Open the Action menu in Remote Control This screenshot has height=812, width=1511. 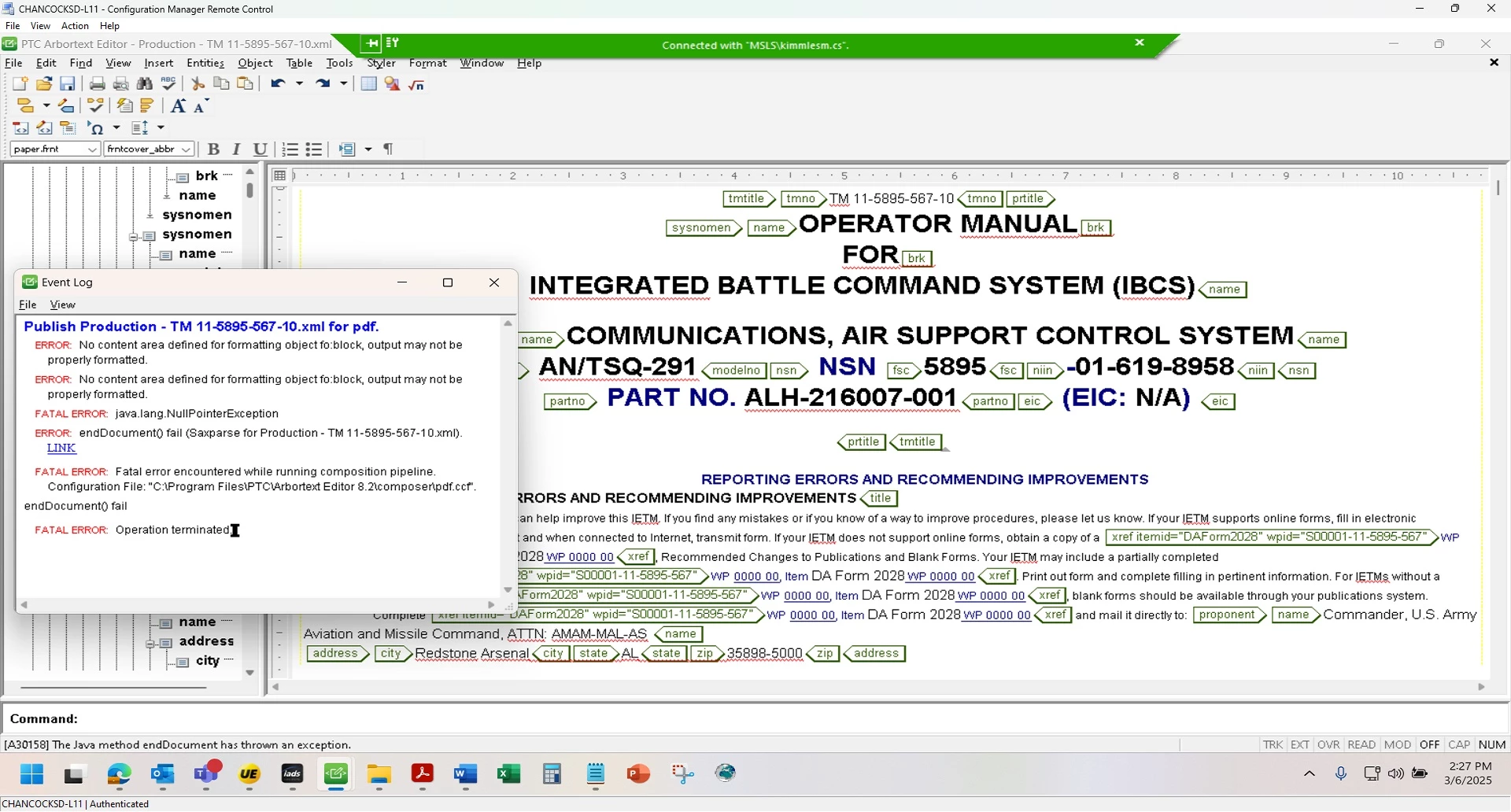point(75,26)
